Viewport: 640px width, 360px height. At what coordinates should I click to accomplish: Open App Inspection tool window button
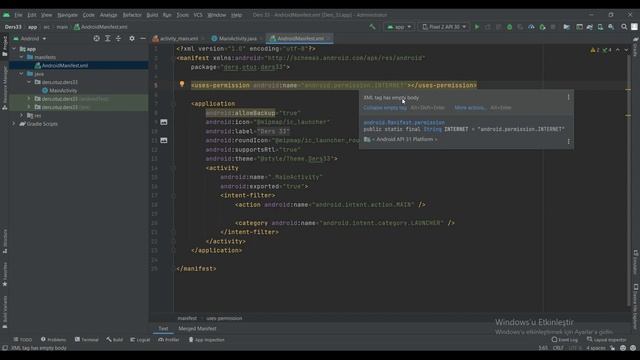206,340
